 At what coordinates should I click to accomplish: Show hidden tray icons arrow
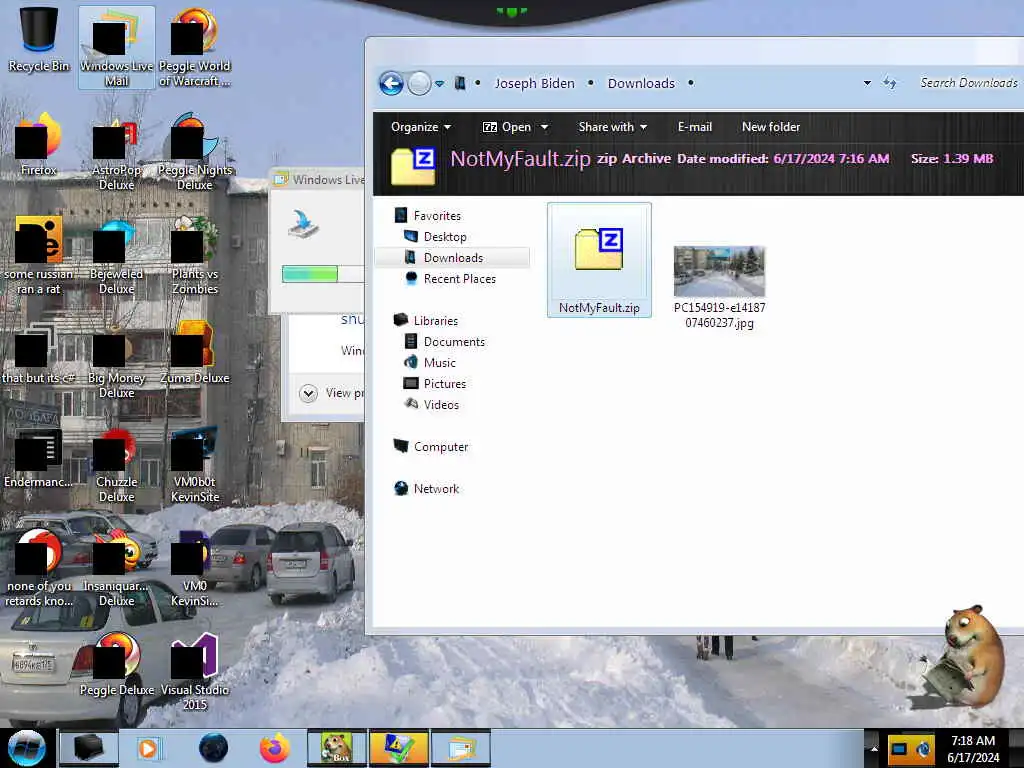(874, 748)
